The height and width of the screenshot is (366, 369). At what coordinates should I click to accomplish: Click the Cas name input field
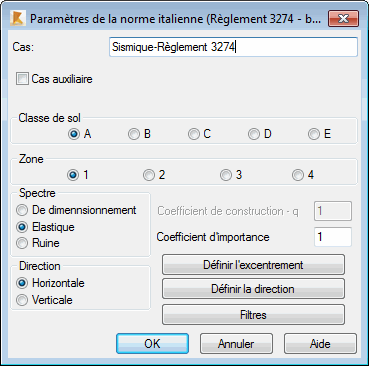point(233,47)
